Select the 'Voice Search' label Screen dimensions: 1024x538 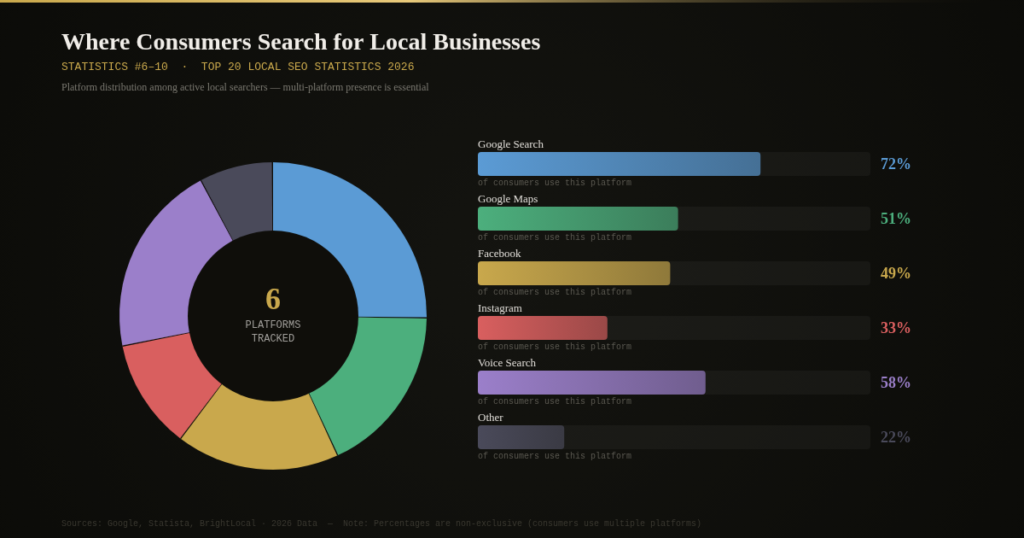(506, 363)
